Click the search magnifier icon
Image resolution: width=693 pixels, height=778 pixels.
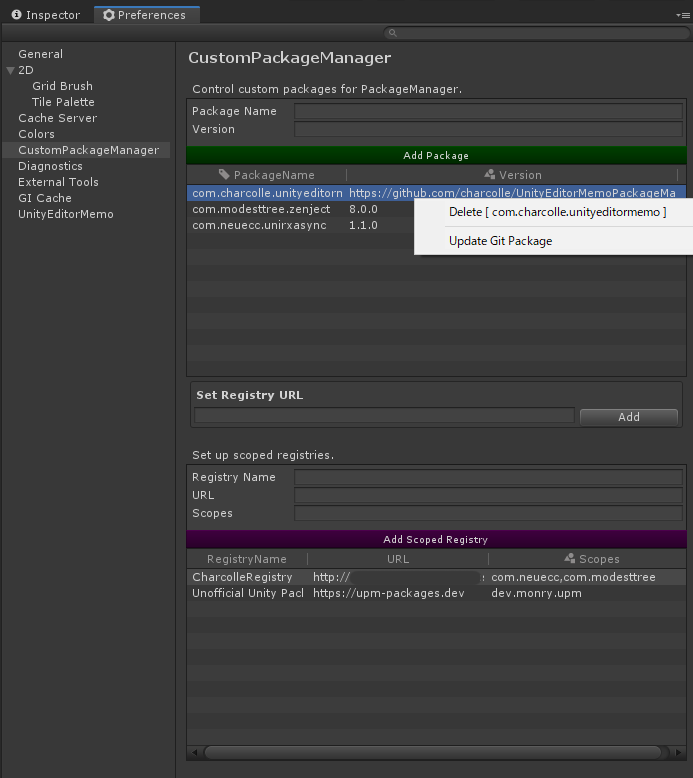tap(392, 33)
